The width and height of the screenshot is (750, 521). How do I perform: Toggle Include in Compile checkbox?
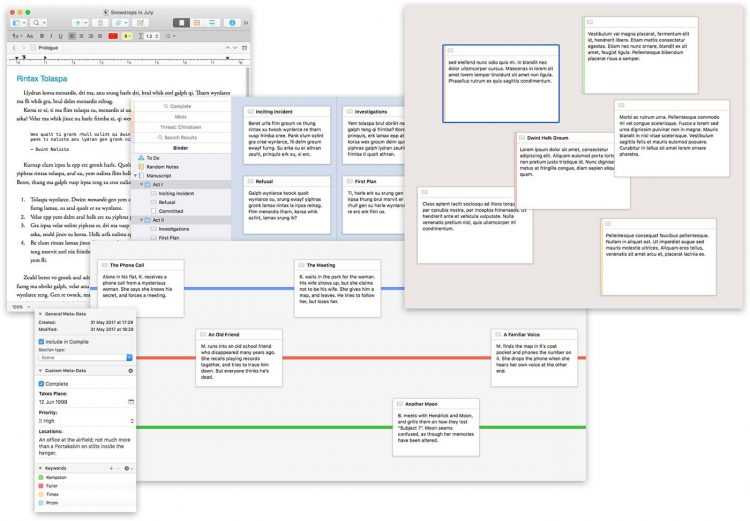click(x=41, y=342)
